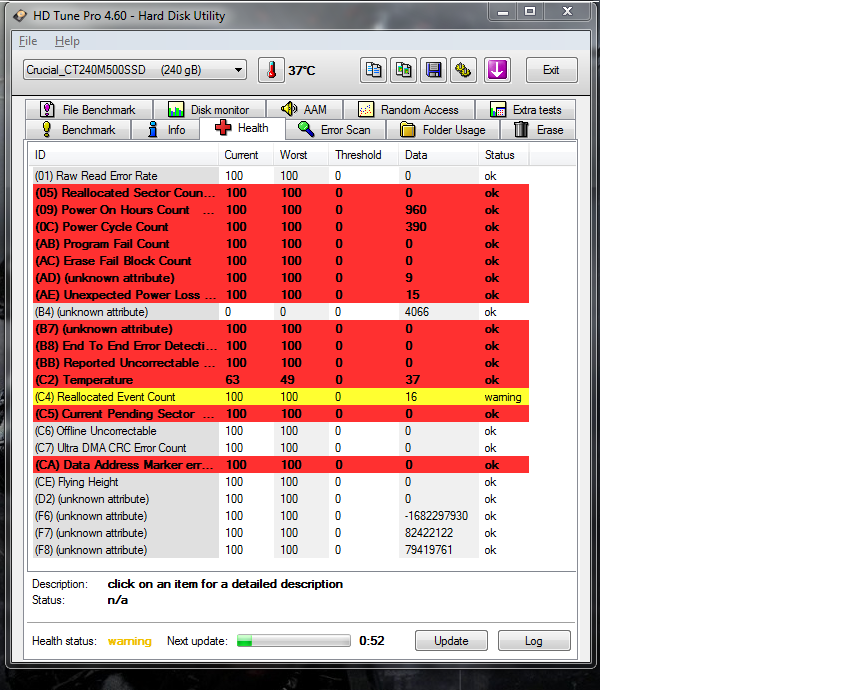This screenshot has width=864, height=690.
Task: Click the Log button
Action: [534, 640]
